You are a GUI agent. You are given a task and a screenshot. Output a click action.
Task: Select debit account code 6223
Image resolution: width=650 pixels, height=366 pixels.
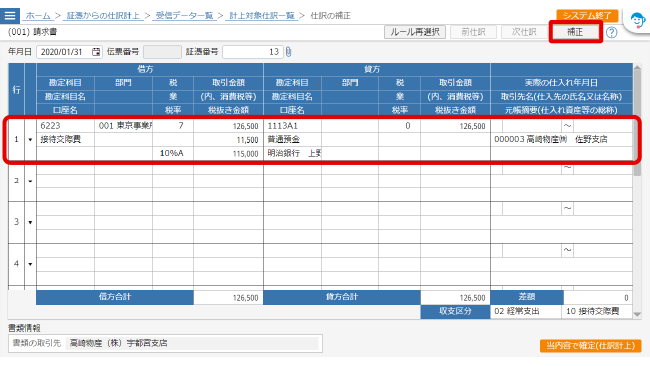click(x=65, y=126)
